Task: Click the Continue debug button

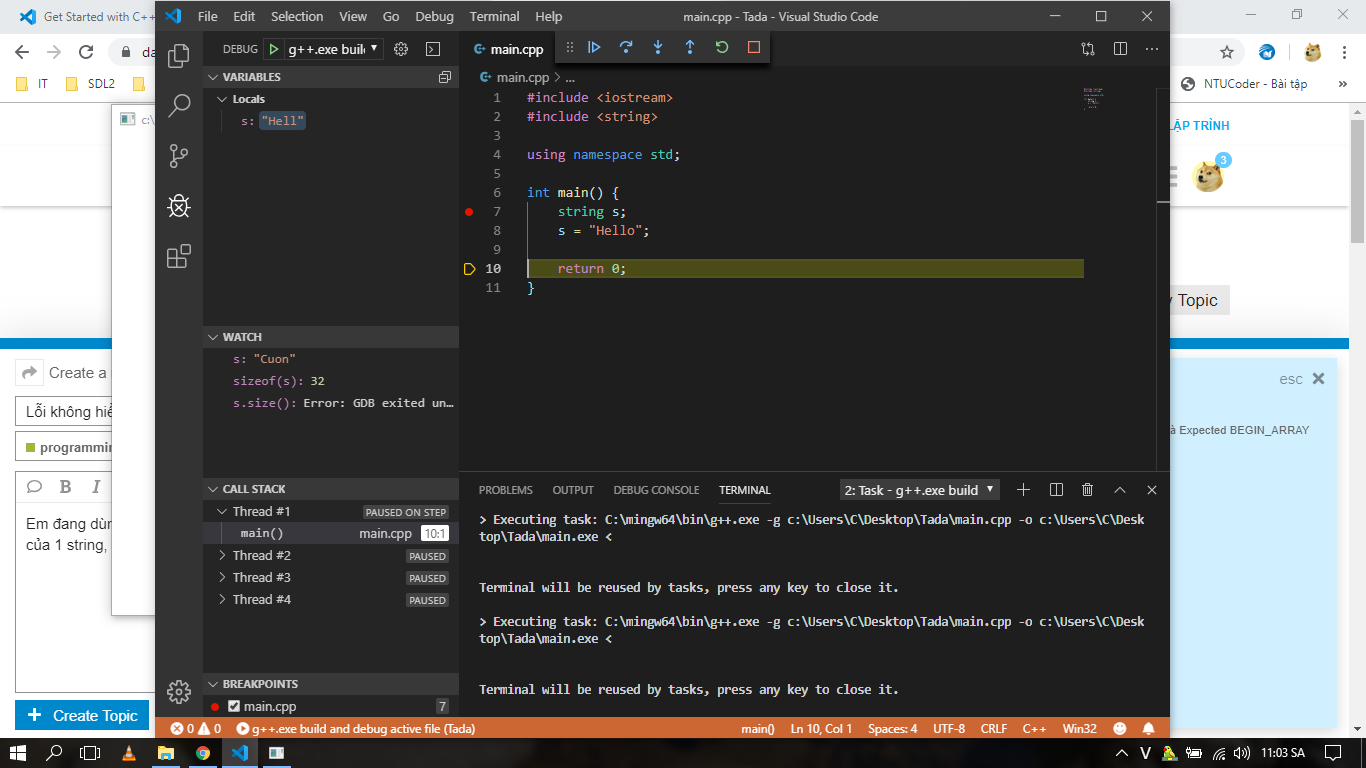Action: (594, 47)
